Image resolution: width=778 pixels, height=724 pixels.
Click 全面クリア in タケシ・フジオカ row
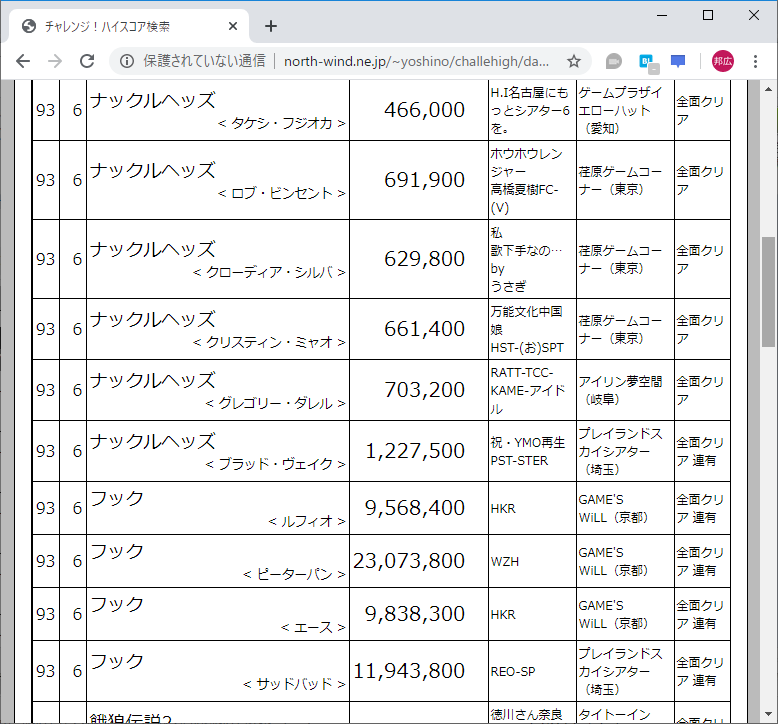pyautogui.click(x=700, y=111)
